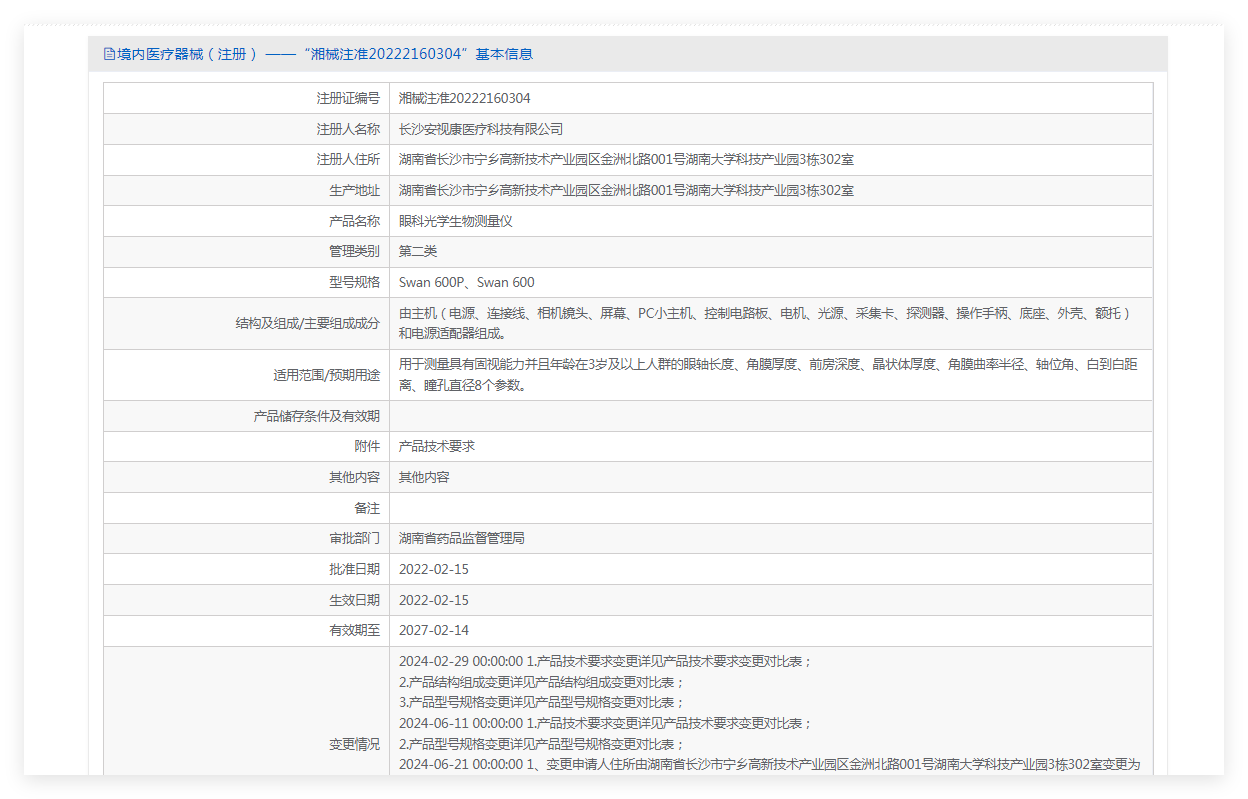This screenshot has height=799, width=1248.
Task: Click approval department 湖南省药品监督管理局
Action: click(x=462, y=538)
